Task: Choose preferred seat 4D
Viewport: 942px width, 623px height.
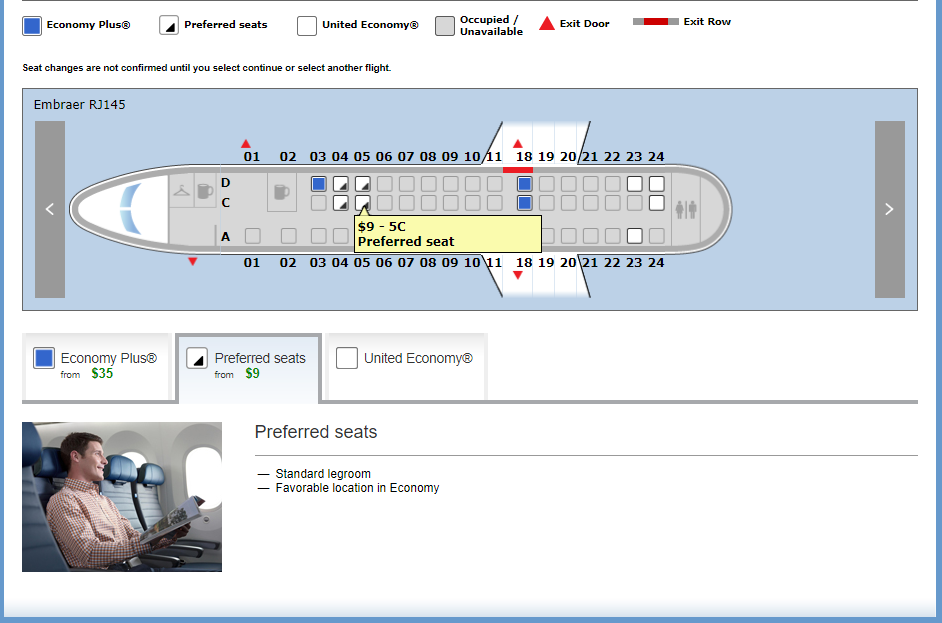Action: (341, 184)
